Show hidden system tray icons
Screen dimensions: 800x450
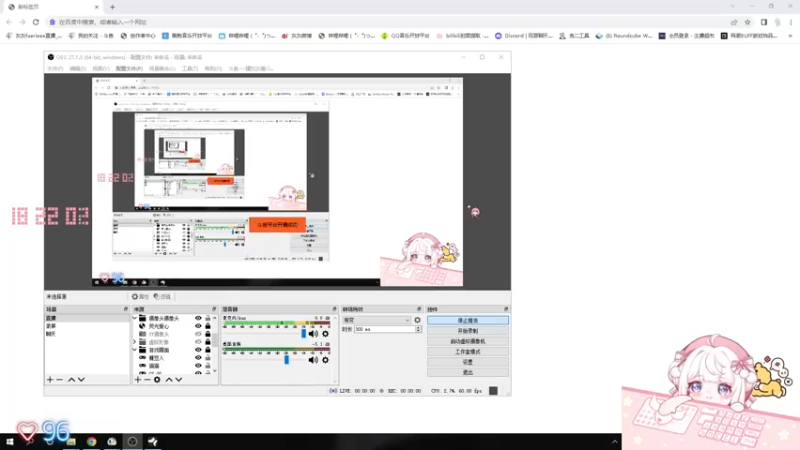coord(614,442)
